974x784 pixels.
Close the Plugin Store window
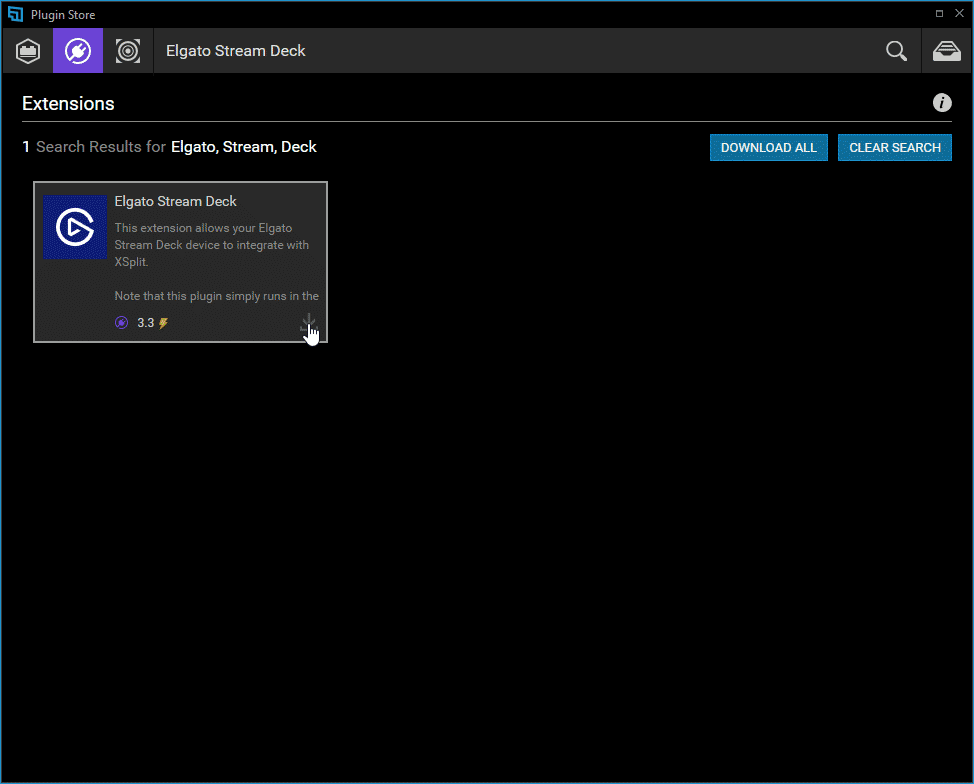tap(959, 13)
